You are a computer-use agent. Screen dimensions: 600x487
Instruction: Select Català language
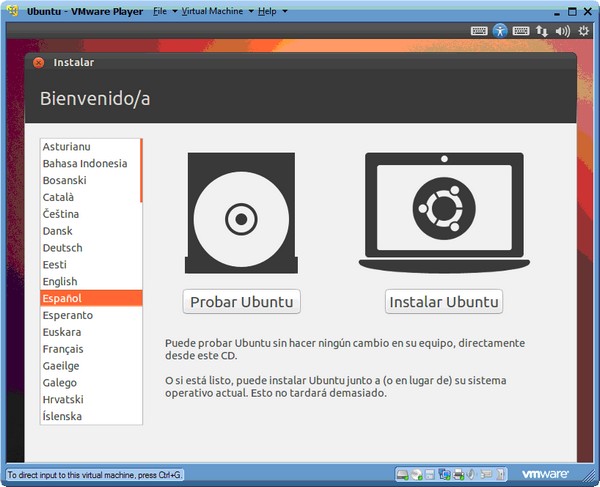pyautogui.click(x=90, y=197)
